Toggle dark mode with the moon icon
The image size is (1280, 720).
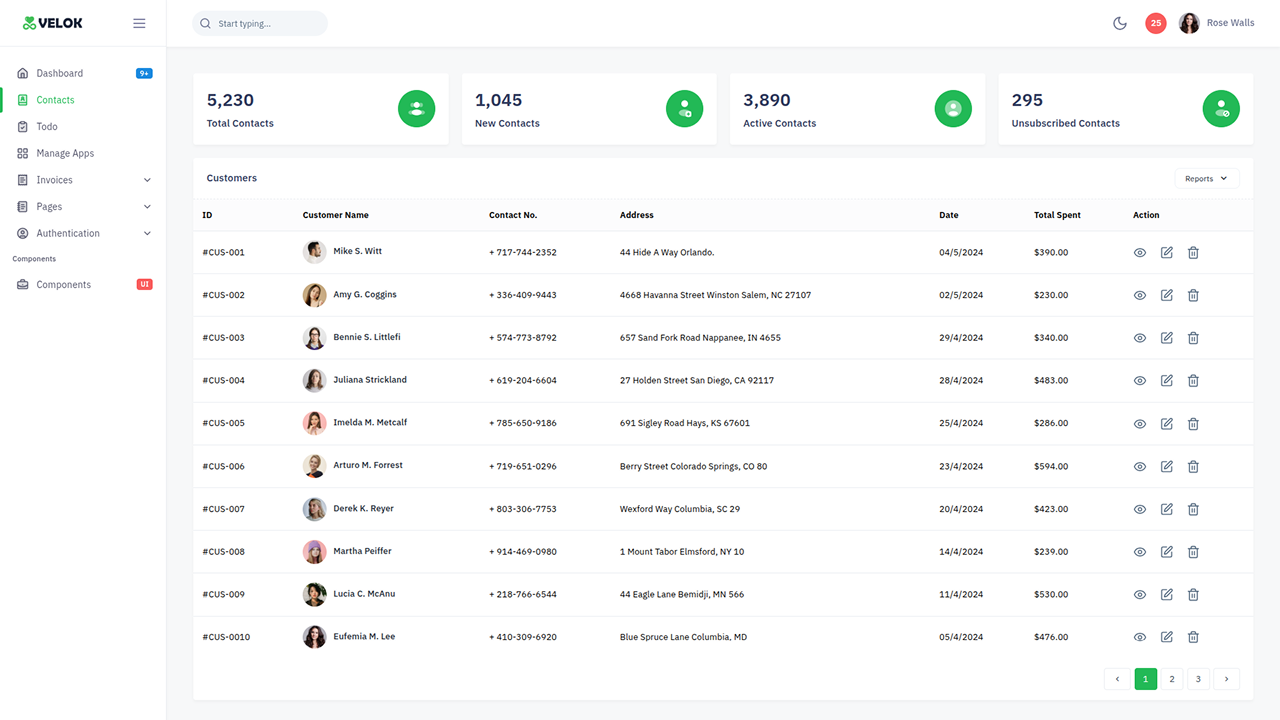pos(1120,23)
